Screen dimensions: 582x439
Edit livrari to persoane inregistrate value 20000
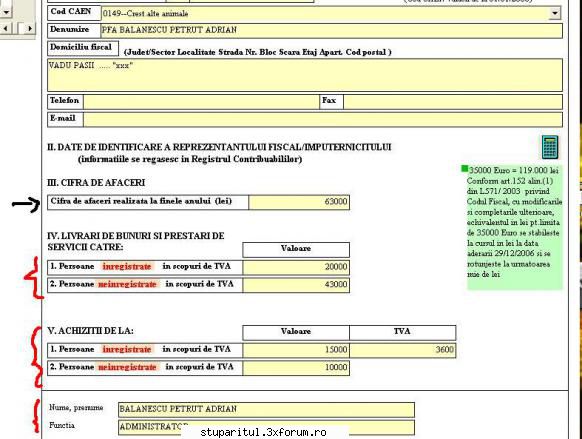pyautogui.click(x=296, y=267)
